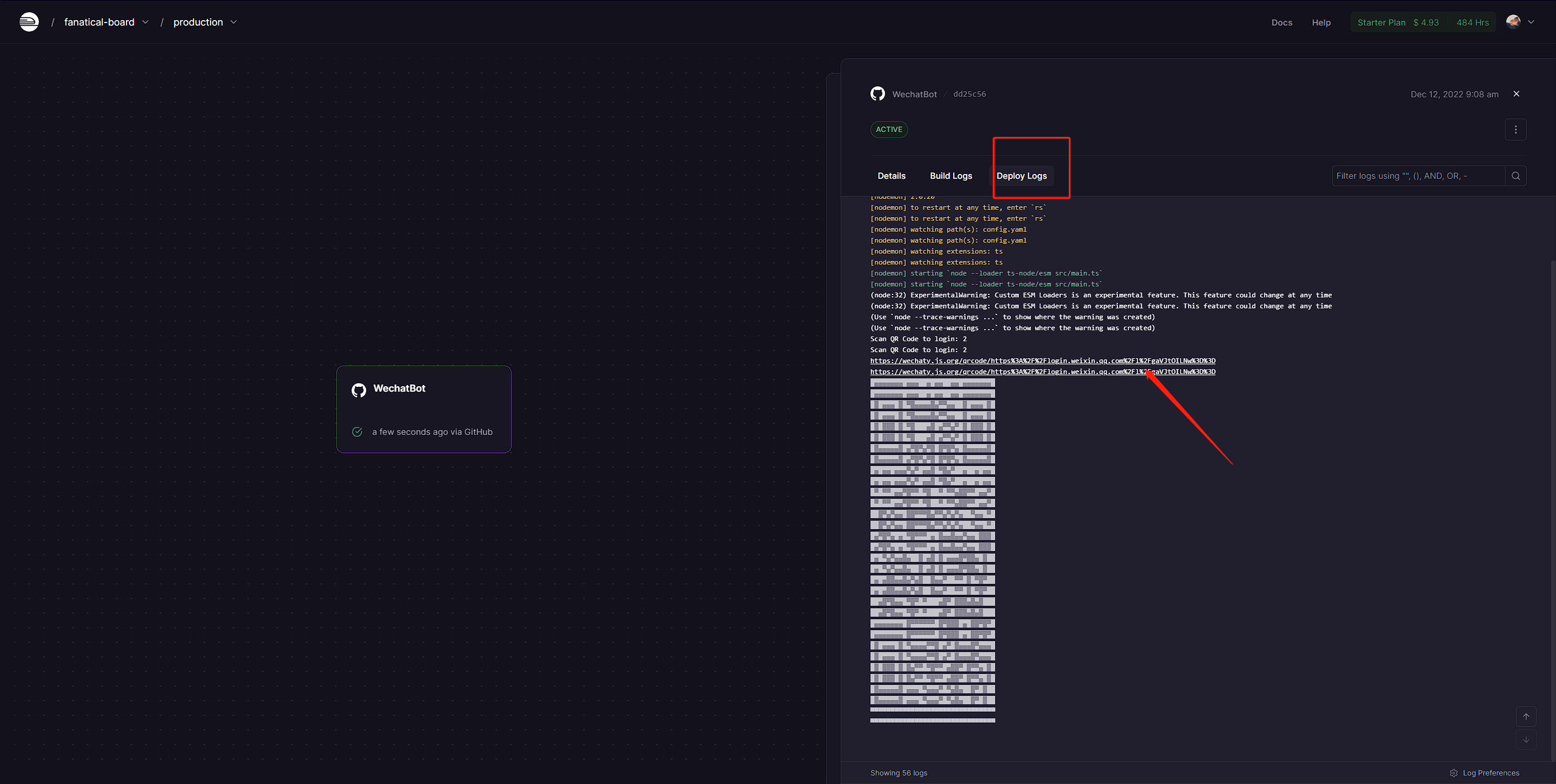The width and height of the screenshot is (1556, 784).
Task: Switch to the Build Logs tab
Action: coord(951,176)
